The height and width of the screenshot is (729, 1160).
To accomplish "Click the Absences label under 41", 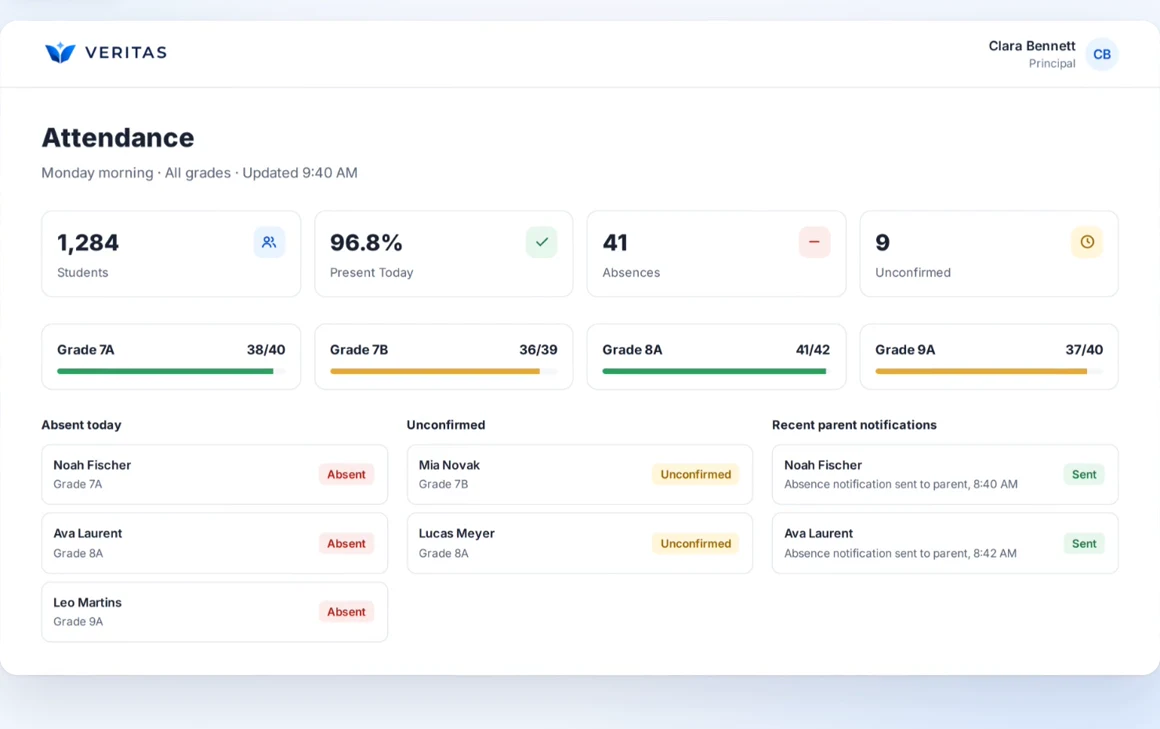I will pyautogui.click(x=631, y=272).
